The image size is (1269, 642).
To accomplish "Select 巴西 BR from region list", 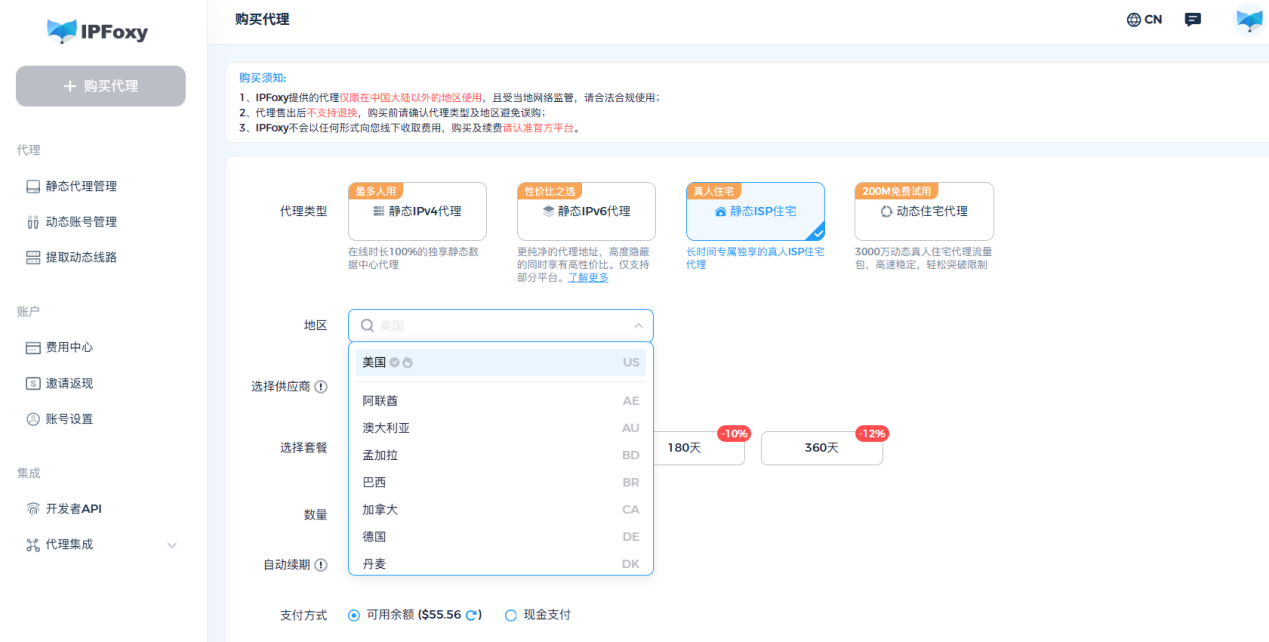I will [500, 482].
